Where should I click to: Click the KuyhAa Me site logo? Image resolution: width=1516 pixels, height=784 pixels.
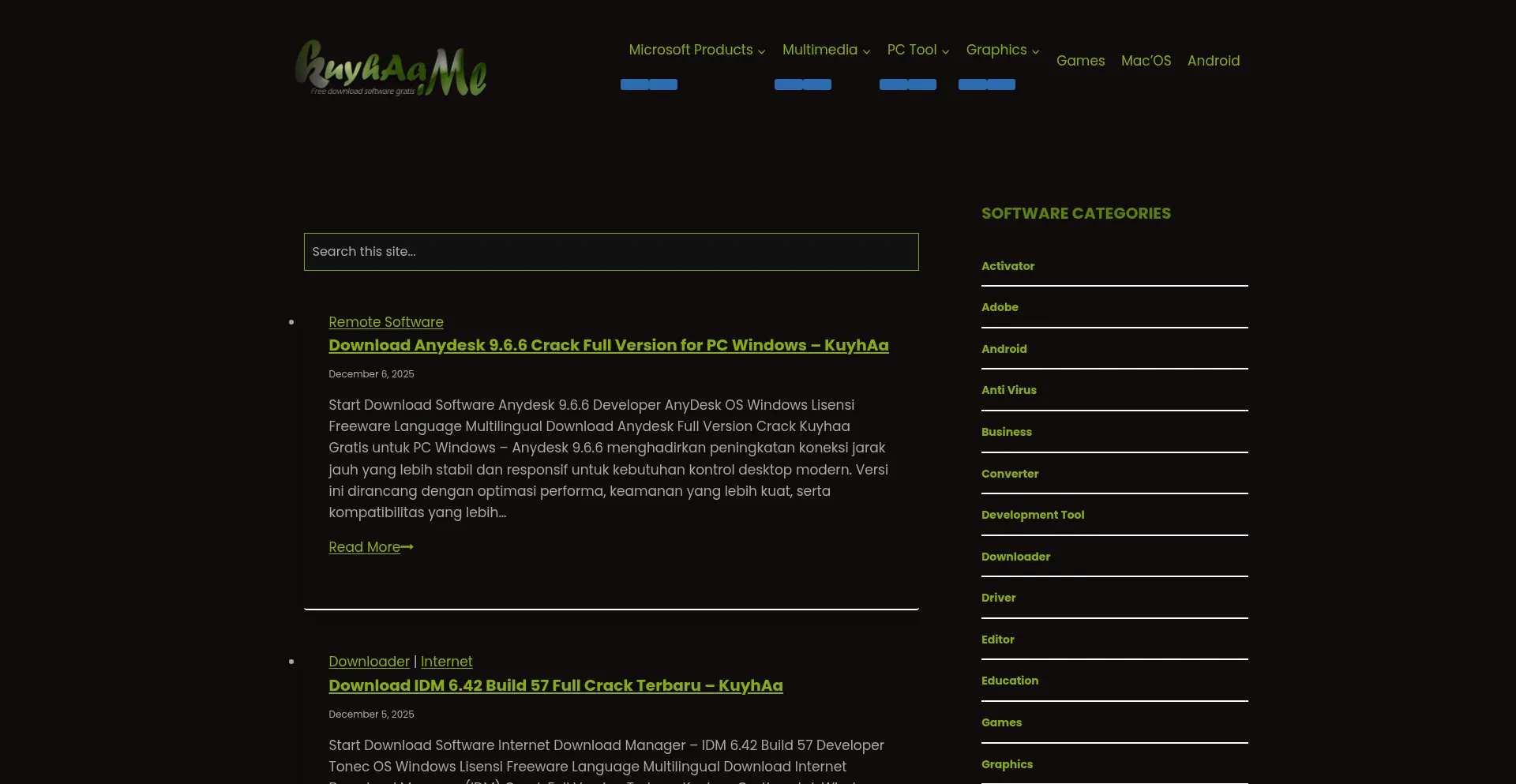391,69
